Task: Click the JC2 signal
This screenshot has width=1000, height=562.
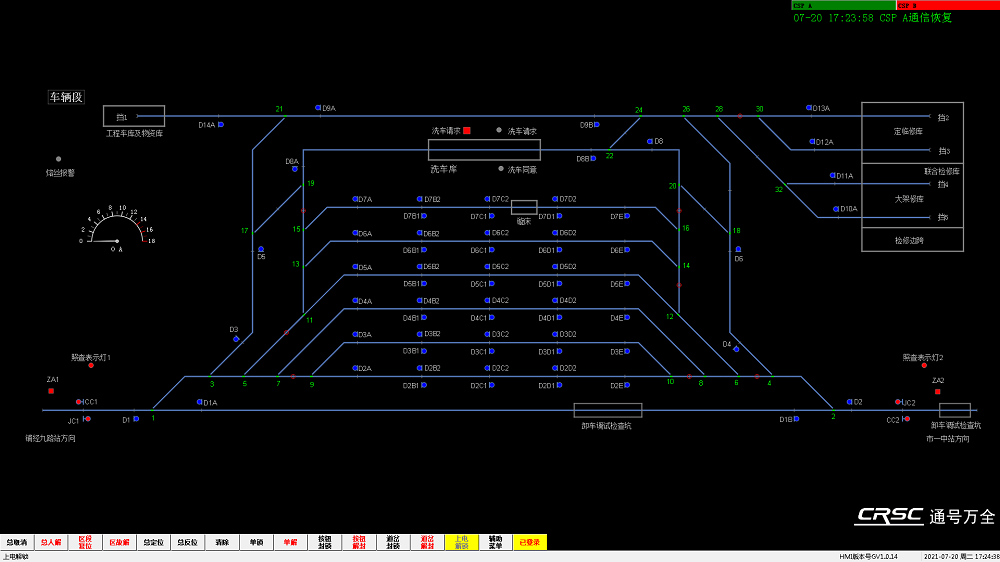Action: tap(898, 402)
